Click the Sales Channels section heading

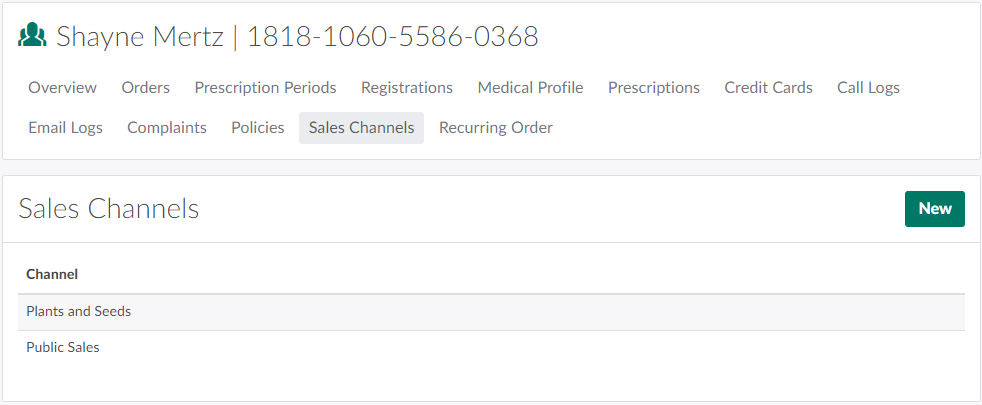[109, 209]
